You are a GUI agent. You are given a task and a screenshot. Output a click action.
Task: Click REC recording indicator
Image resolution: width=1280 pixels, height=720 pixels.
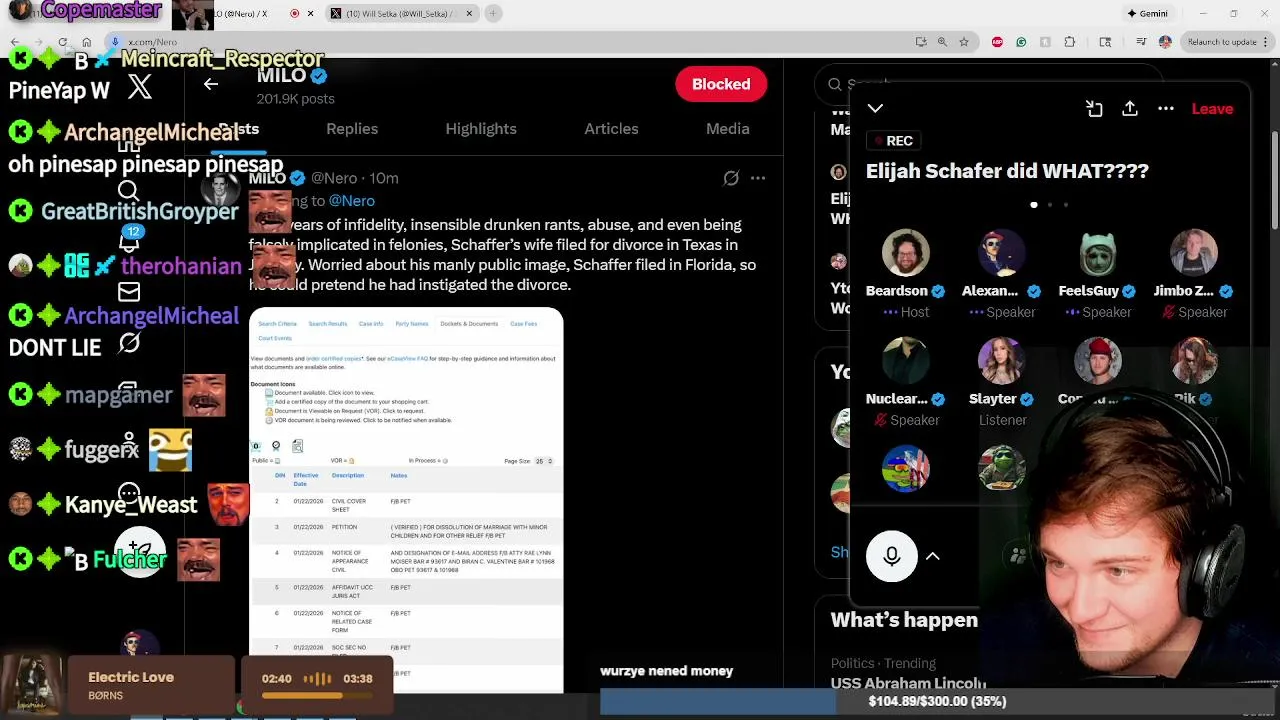(892, 141)
